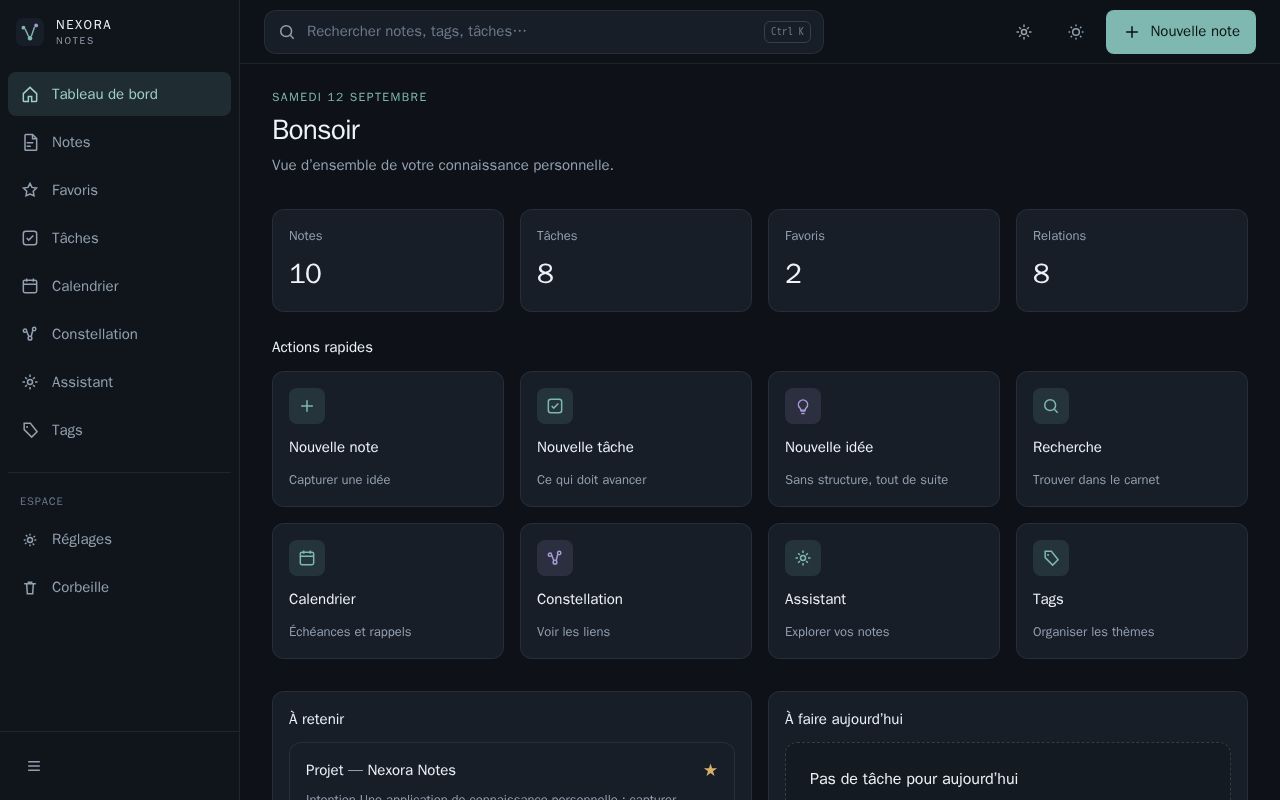Open Tableau de bord in the sidebar

click(119, 94)
